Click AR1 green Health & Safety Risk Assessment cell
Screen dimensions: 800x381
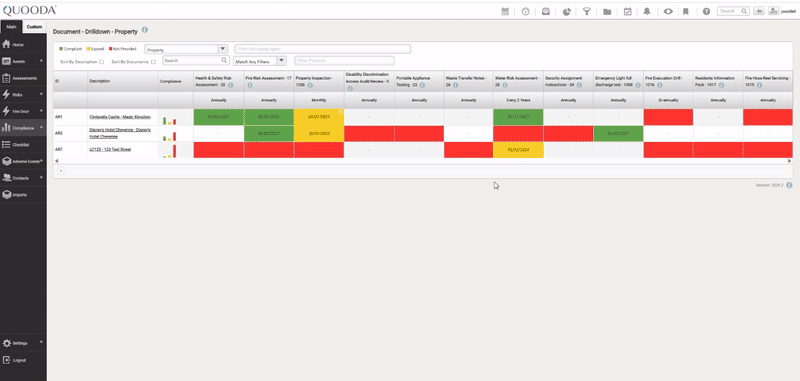coord(219,117)
